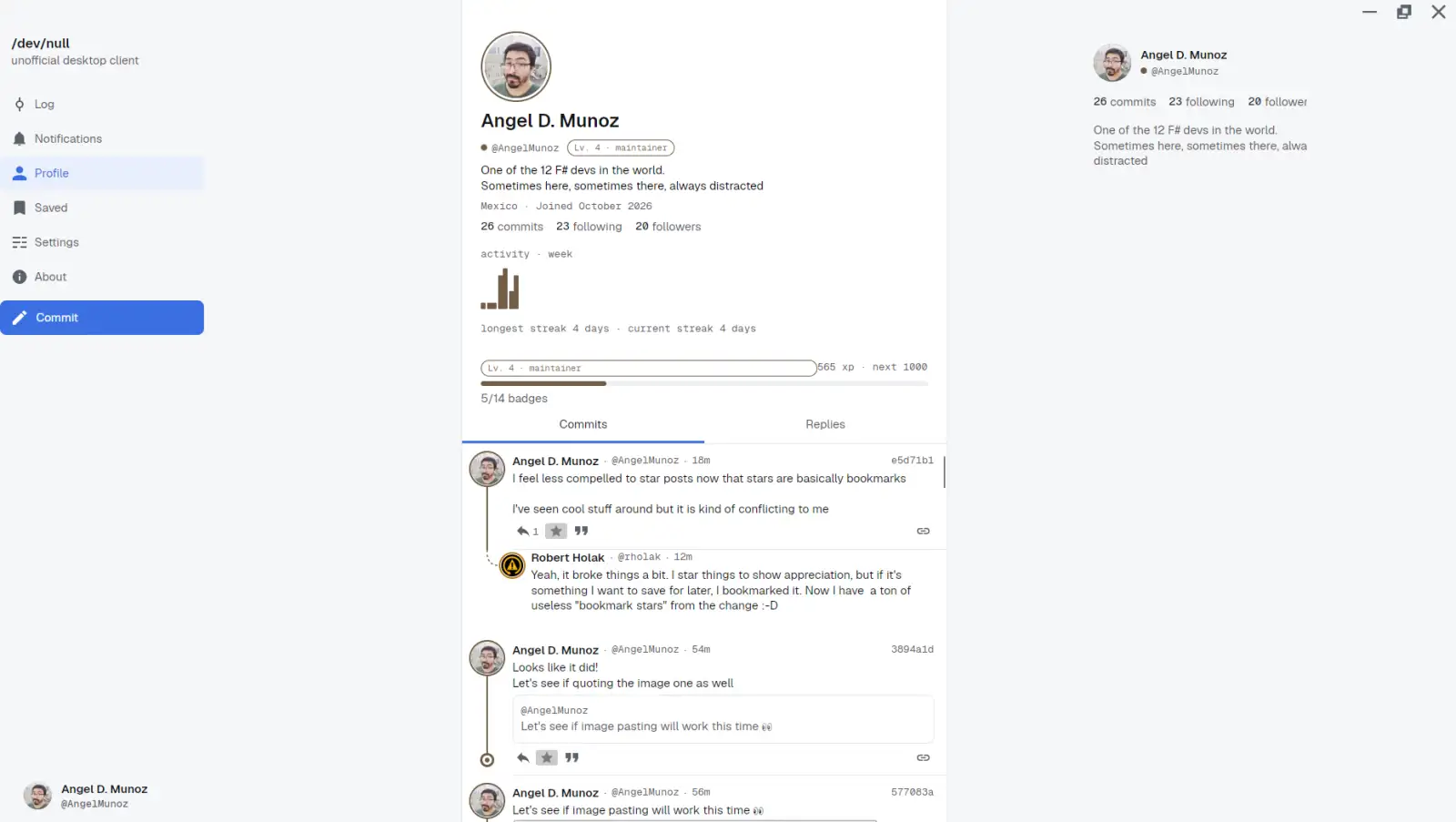Open Robert Holak's avatar
Screen dimensions: 1456x822
coord(512,565)
